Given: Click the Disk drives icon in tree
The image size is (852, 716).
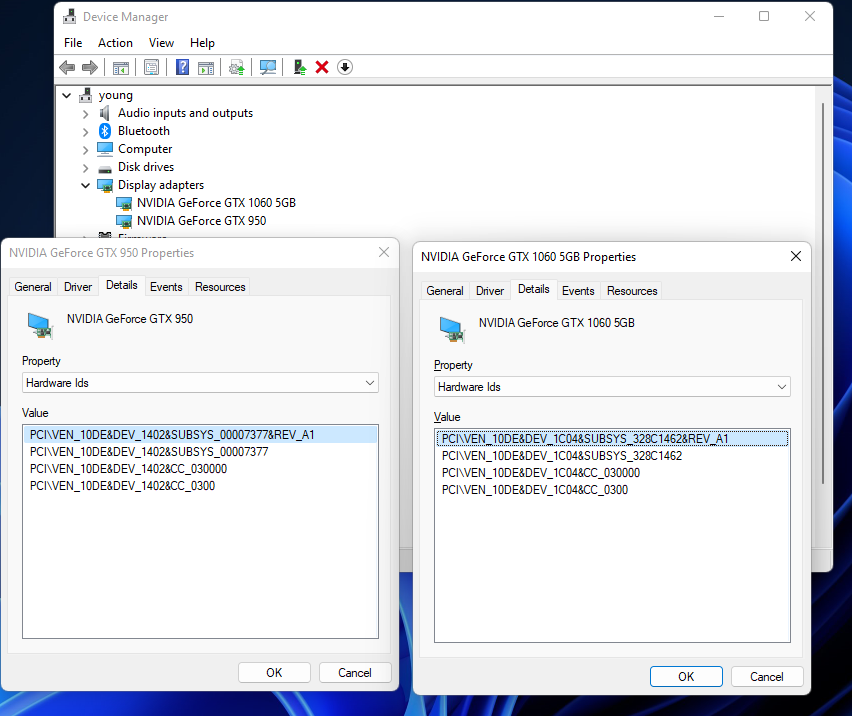Looking at the screenshot, I should coord(105,168).
